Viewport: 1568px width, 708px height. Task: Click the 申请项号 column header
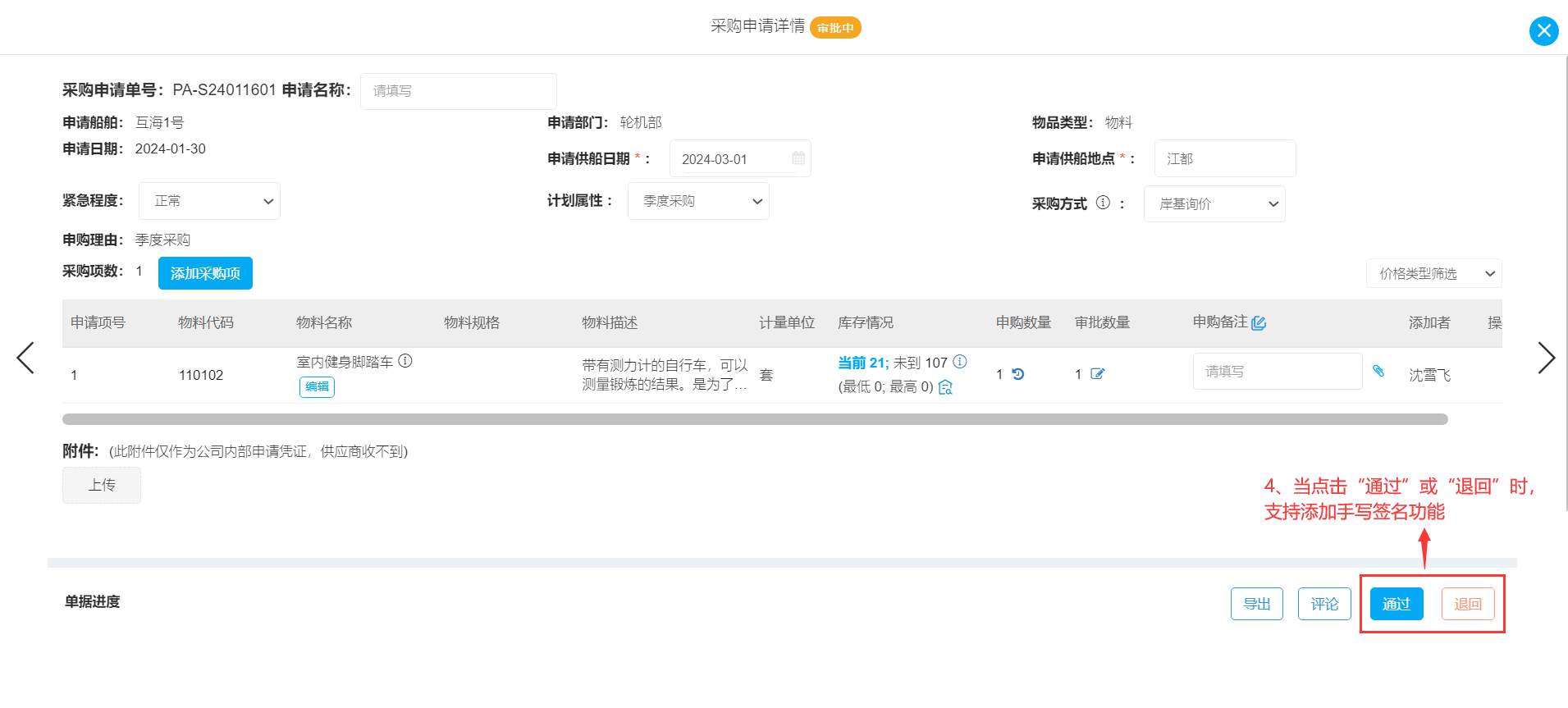coord(98,322)
